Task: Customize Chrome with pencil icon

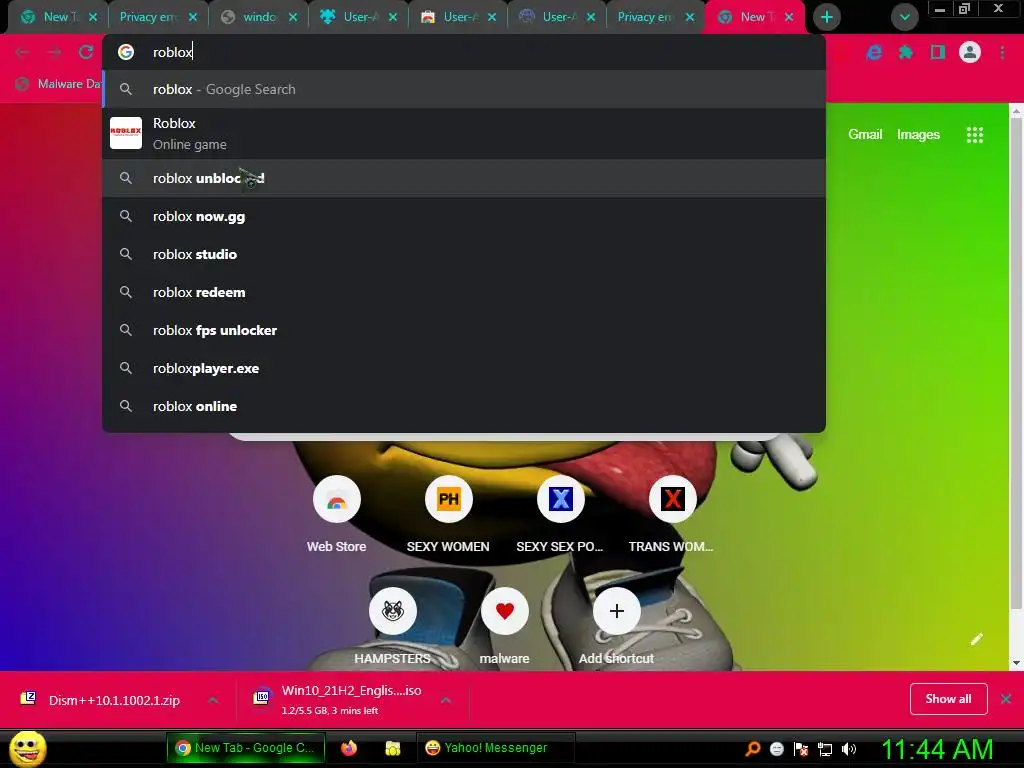Action: (x=976, y=639)
